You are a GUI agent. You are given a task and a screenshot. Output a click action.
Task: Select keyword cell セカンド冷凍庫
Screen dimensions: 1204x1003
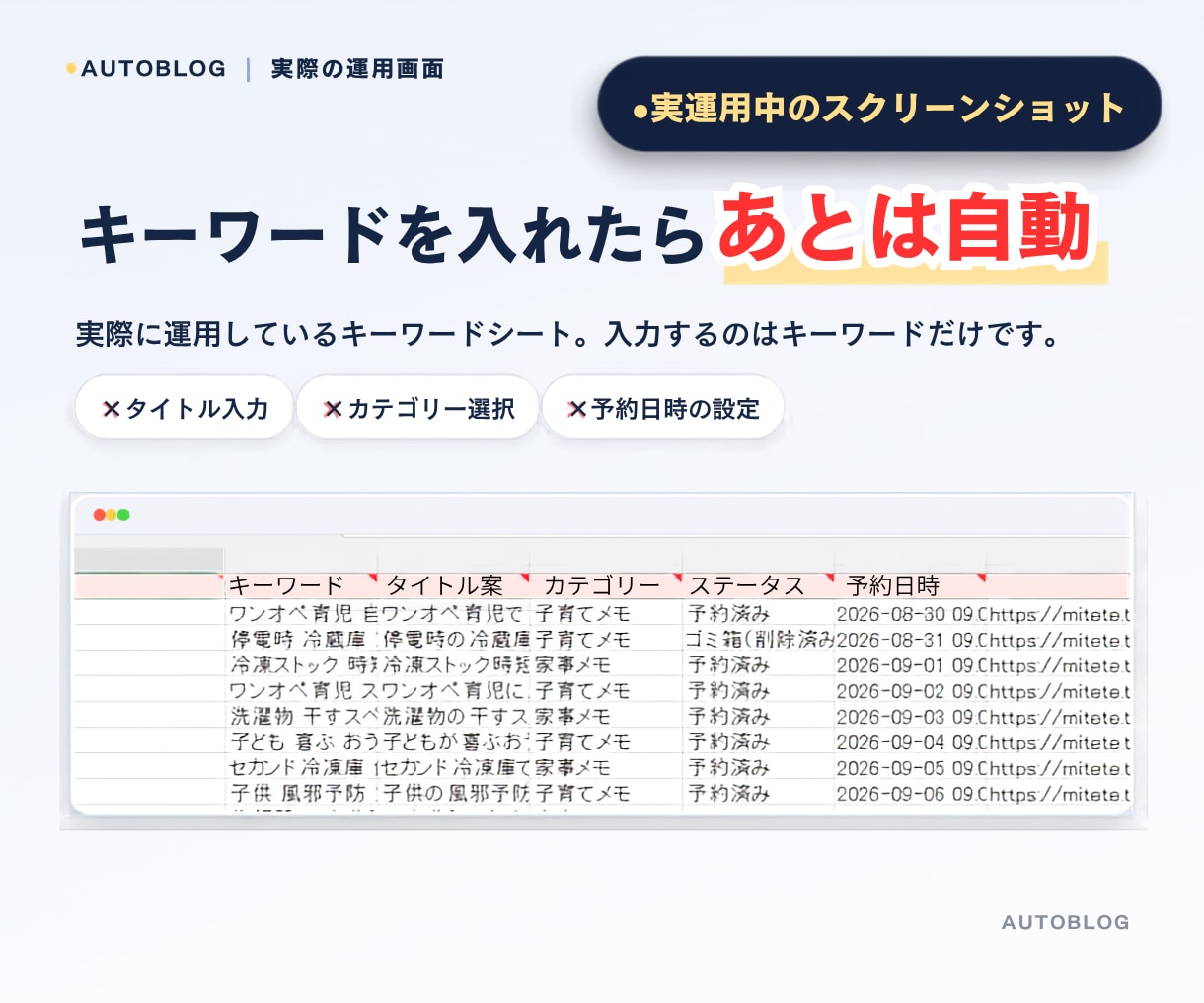(302, 768)
